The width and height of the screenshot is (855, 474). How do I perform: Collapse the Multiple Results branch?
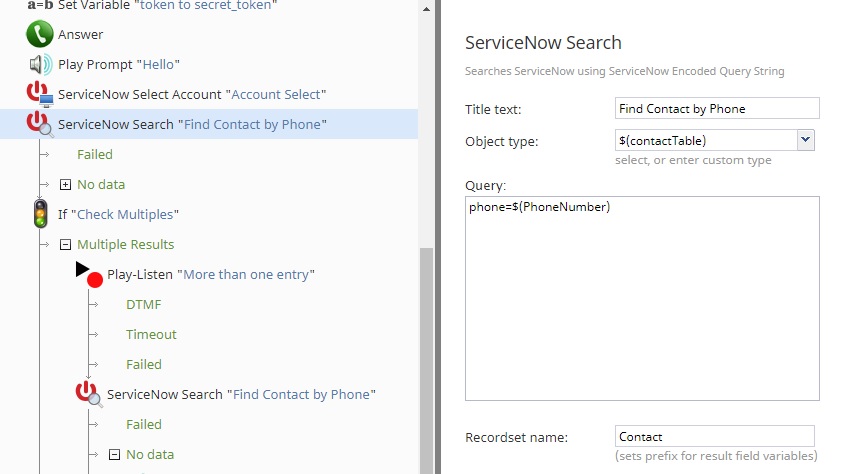tap(65, 244)
